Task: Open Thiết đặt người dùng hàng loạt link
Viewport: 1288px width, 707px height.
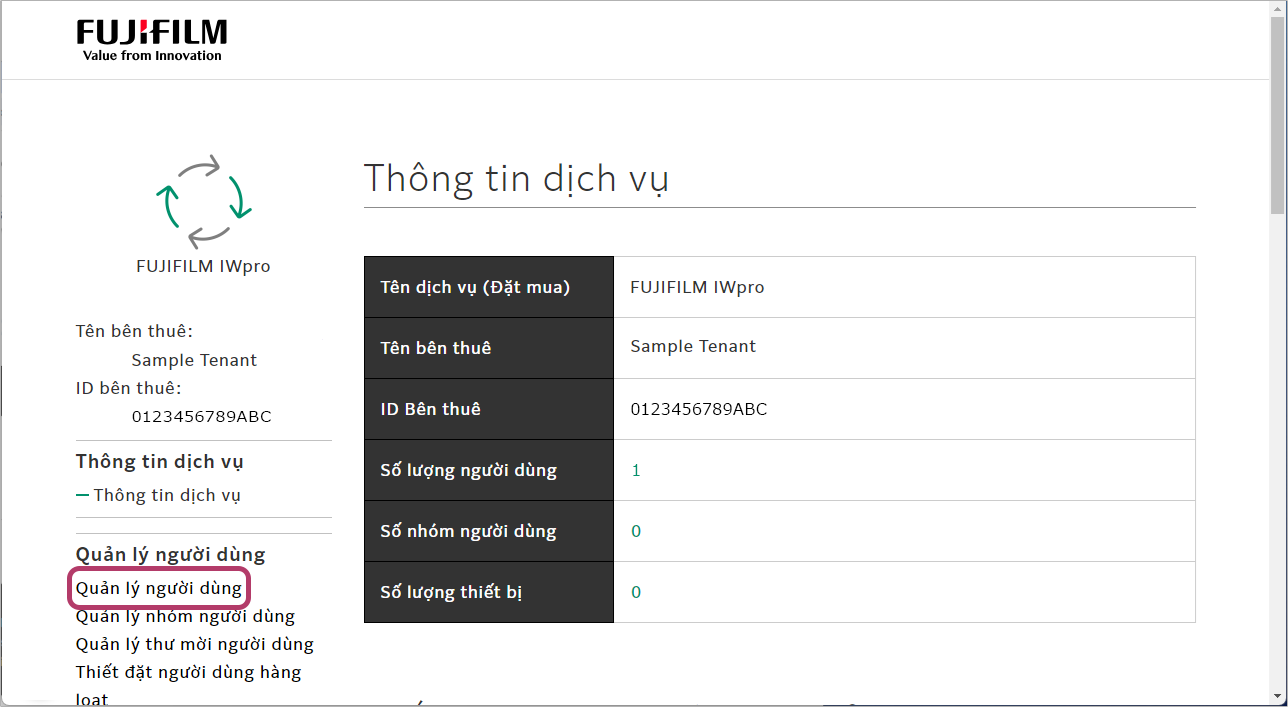Action: point(188,685)
